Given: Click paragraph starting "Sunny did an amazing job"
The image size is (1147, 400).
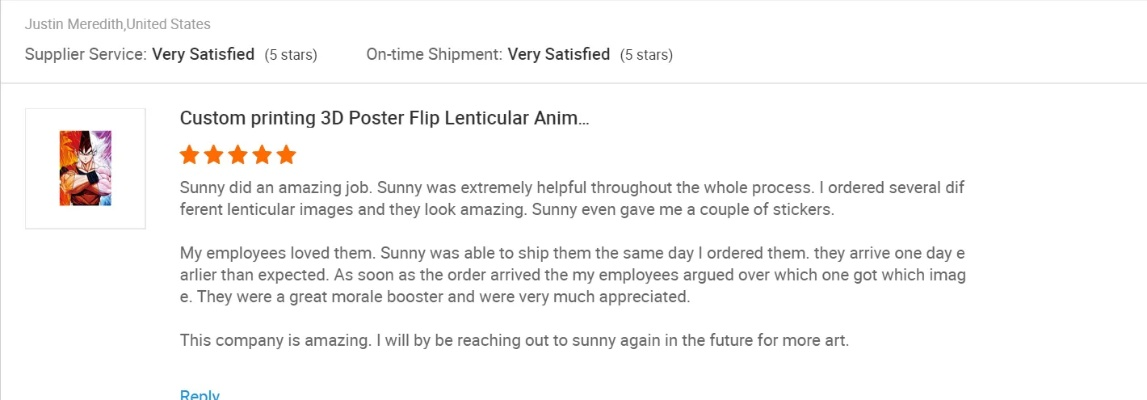Looking at the screenshot, I should coord(572,198).
